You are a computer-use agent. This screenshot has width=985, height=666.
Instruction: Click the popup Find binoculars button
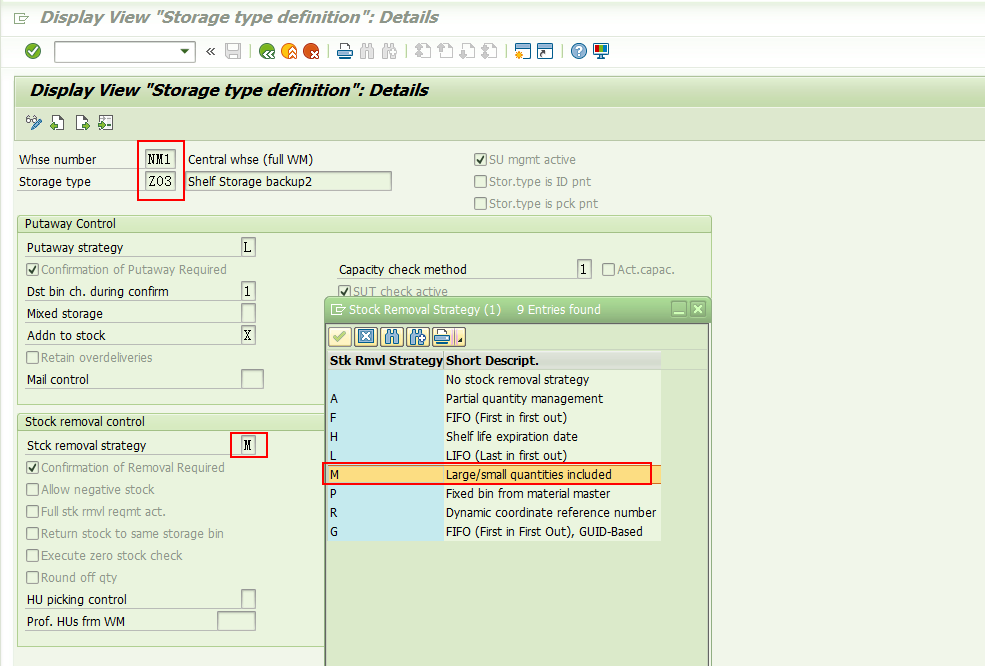[392, 337]
